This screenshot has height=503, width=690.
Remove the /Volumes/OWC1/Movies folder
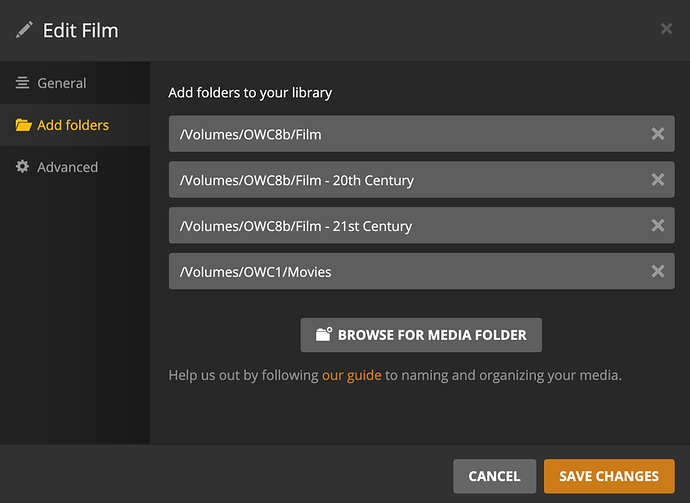point(657,271)
